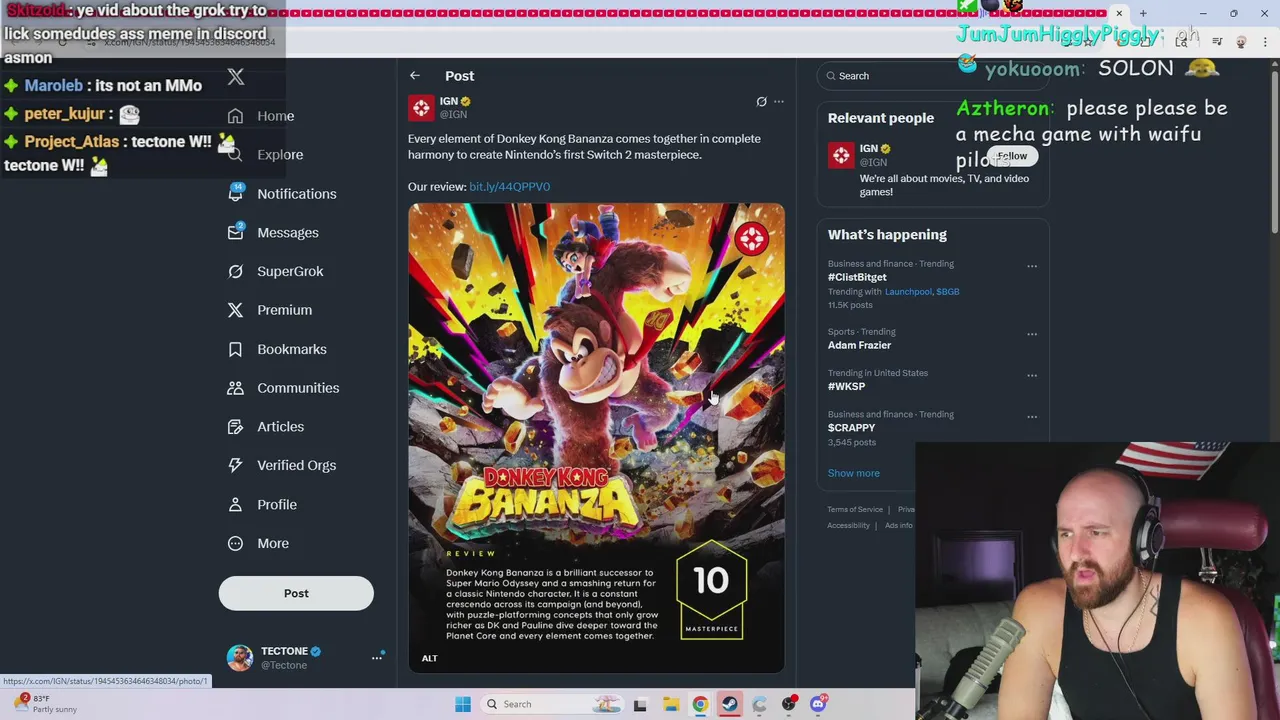Open IGN's avatar on the post
Viewport: 1280px width, 720px height.
tap(421, 107)
